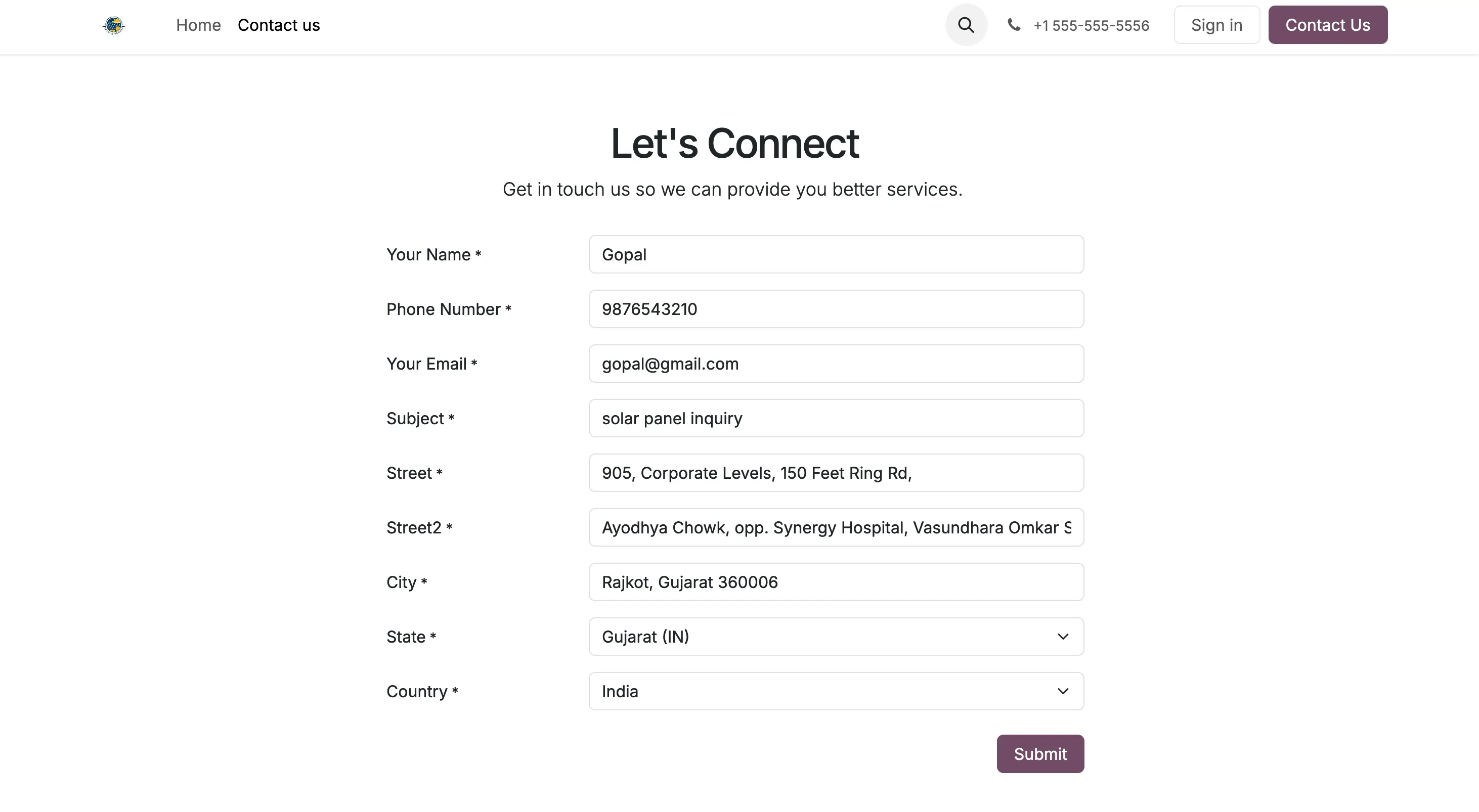Click the Country dropdown chevron arrow
The image size is (1479, 812).
point(1063,691)
